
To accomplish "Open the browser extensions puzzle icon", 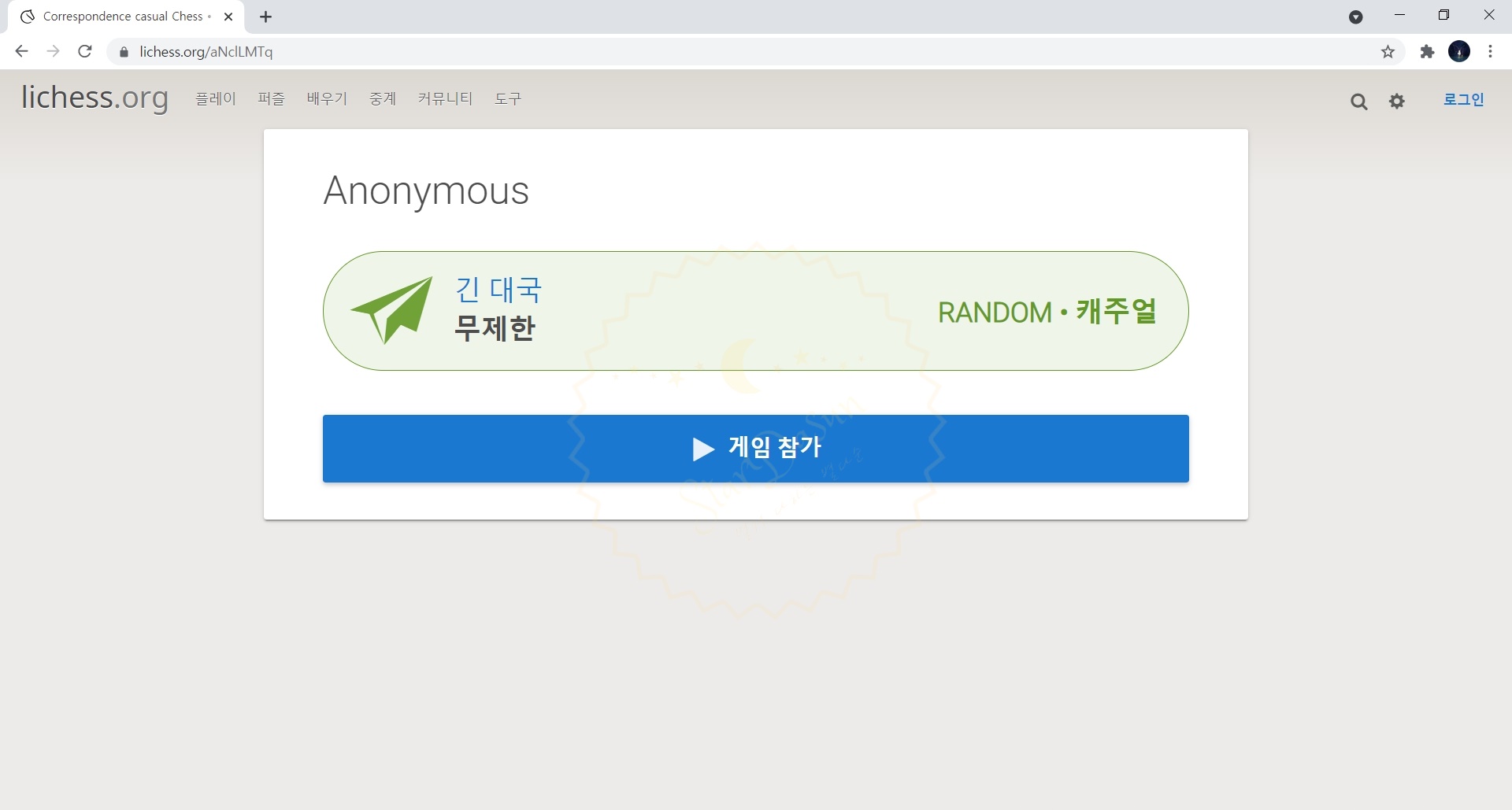I will tap(1427, 52).
